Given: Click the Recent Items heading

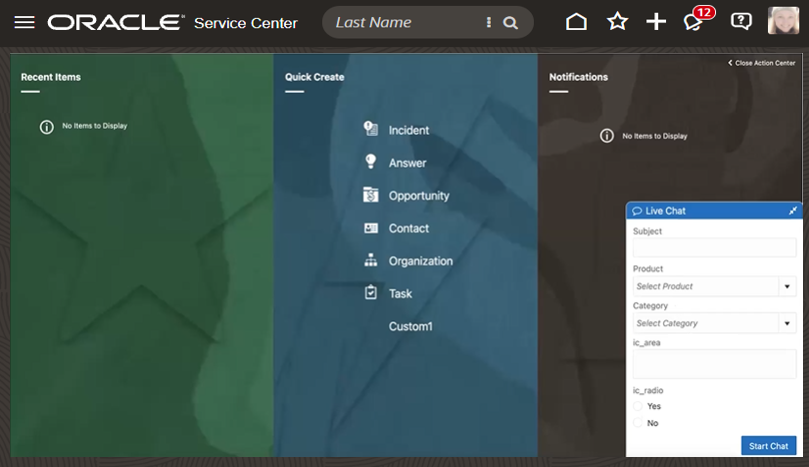Looking at the screenshot, I should [x=51, y=77].
